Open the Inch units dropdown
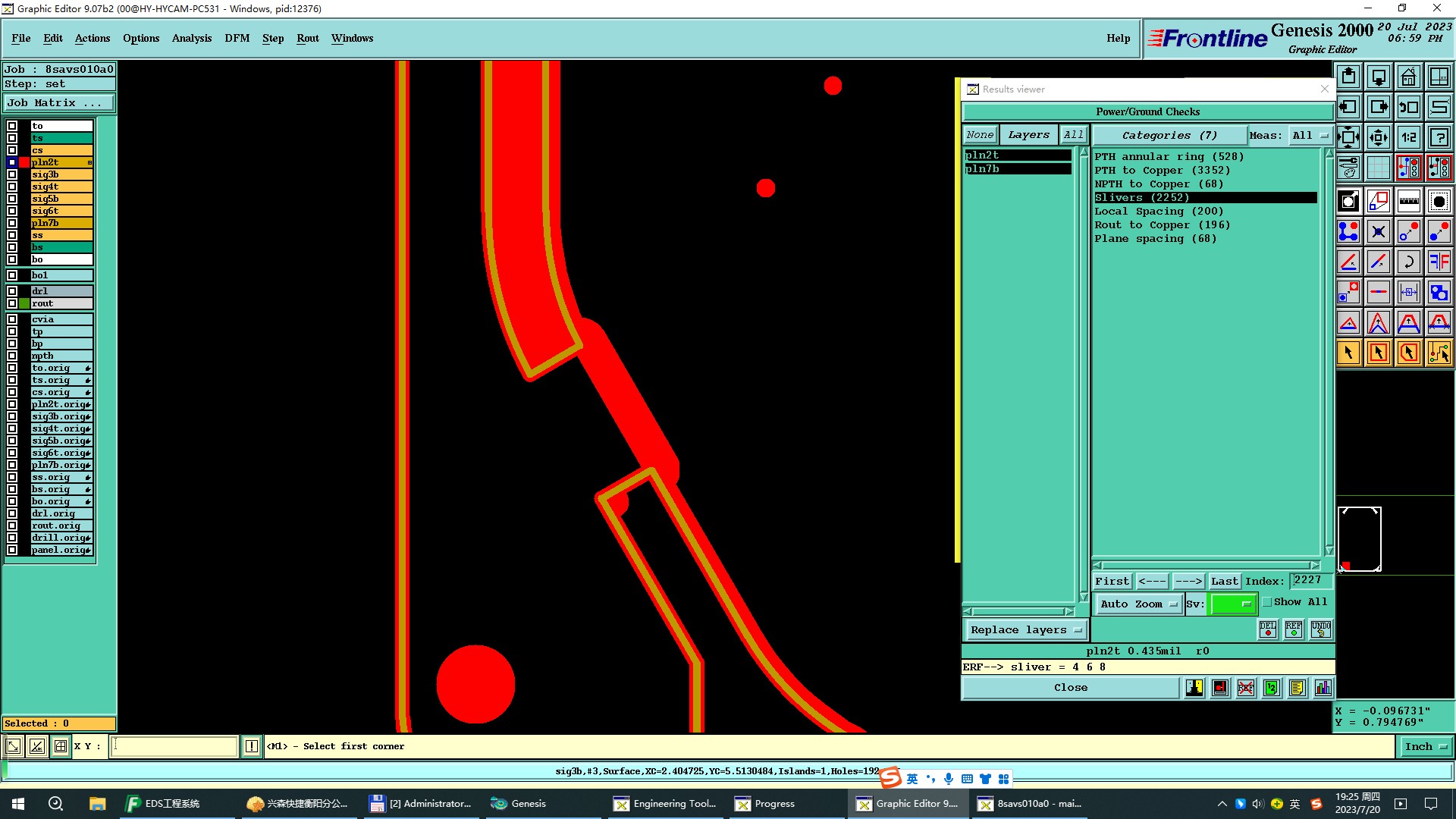 (x=1426, y=747)
